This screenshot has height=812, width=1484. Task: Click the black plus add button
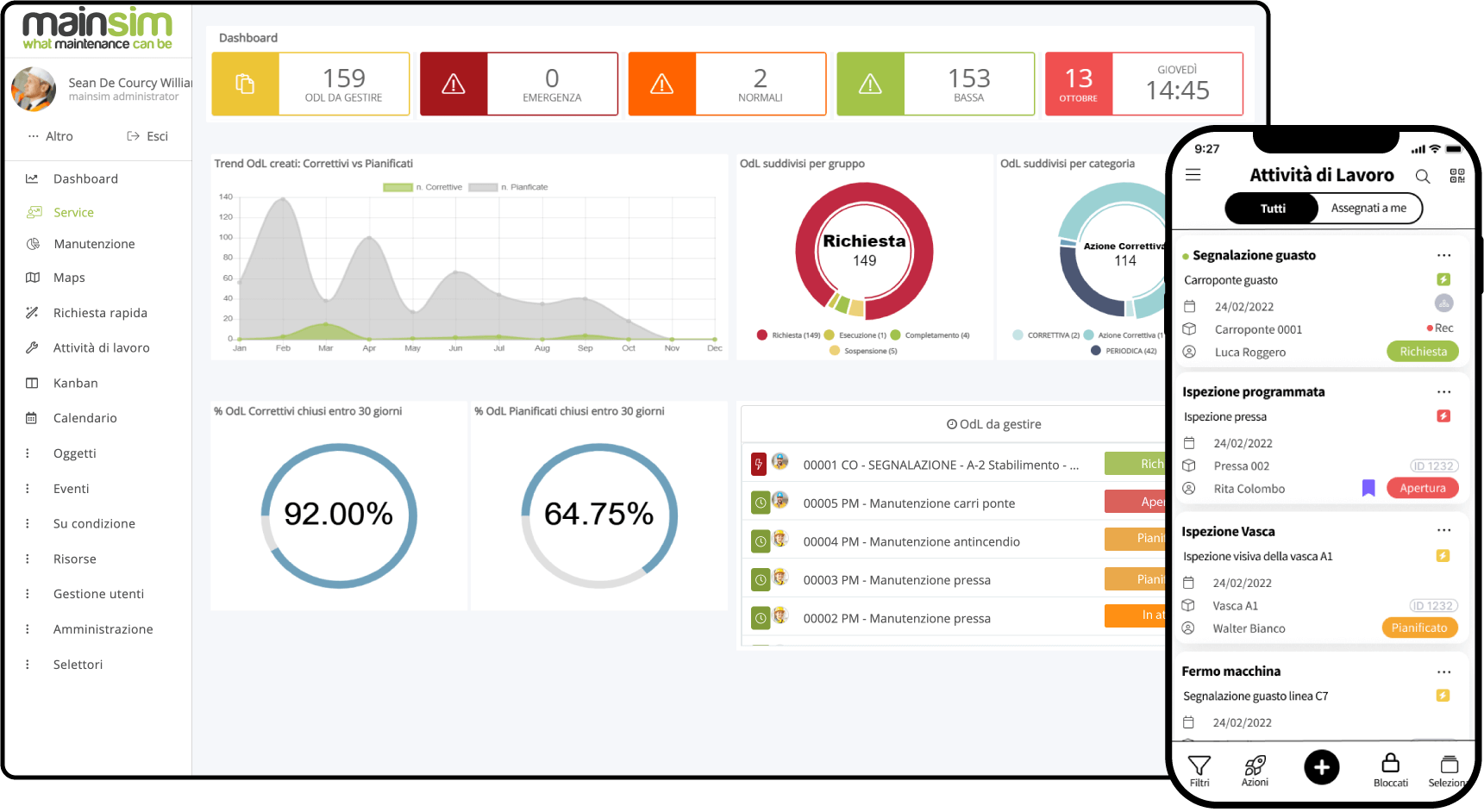pos(1321,767)
